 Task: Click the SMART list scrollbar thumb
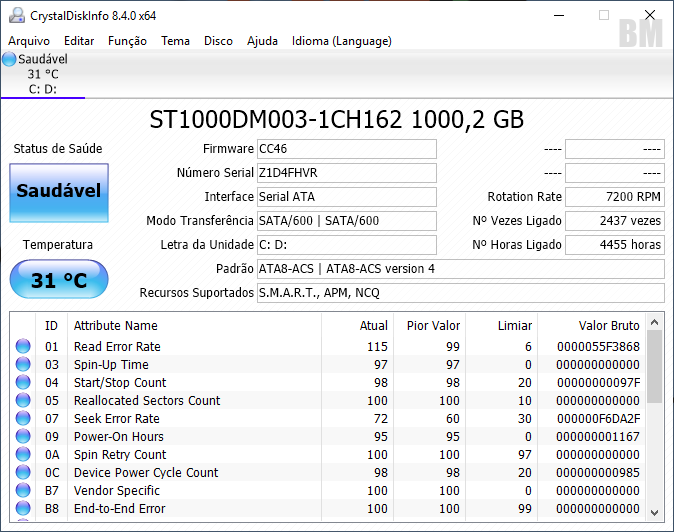tap(655, 367)
